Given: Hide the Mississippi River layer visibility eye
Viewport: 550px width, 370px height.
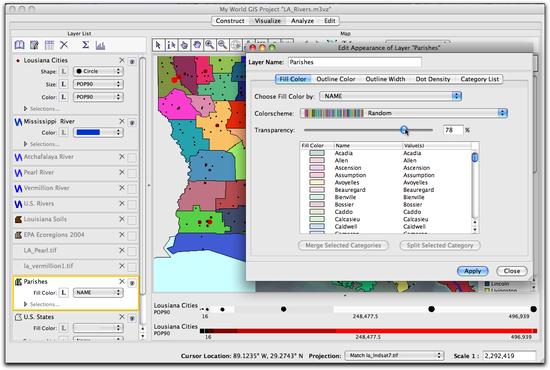Looking at the screenshot, I should (132, 122).
